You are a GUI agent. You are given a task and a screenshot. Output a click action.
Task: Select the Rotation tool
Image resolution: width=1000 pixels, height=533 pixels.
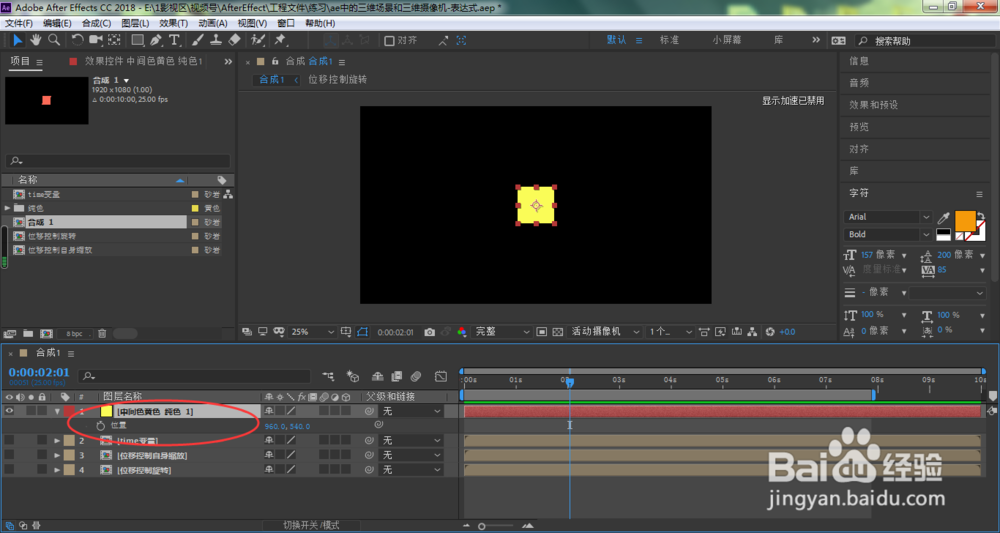click(x=77, y=40)
